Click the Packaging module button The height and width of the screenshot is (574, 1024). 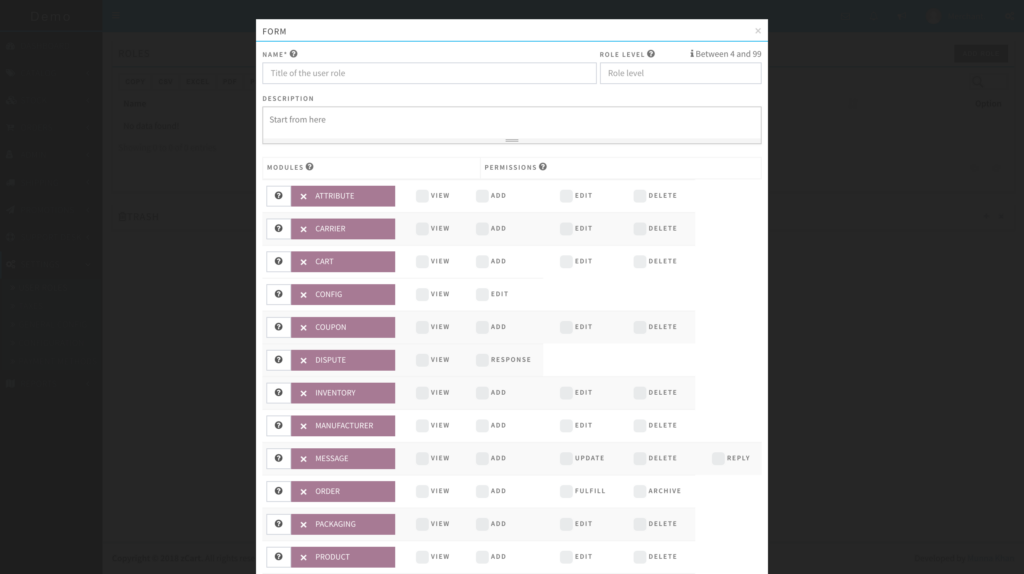[343, 524]
